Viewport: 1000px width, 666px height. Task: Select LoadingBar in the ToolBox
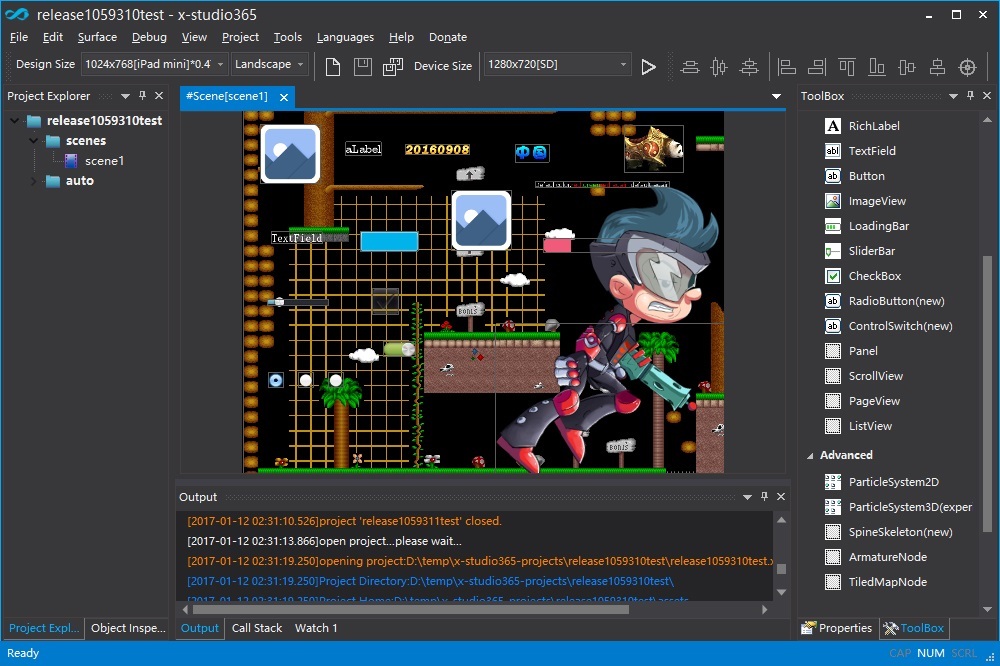[x=878, y=226]
